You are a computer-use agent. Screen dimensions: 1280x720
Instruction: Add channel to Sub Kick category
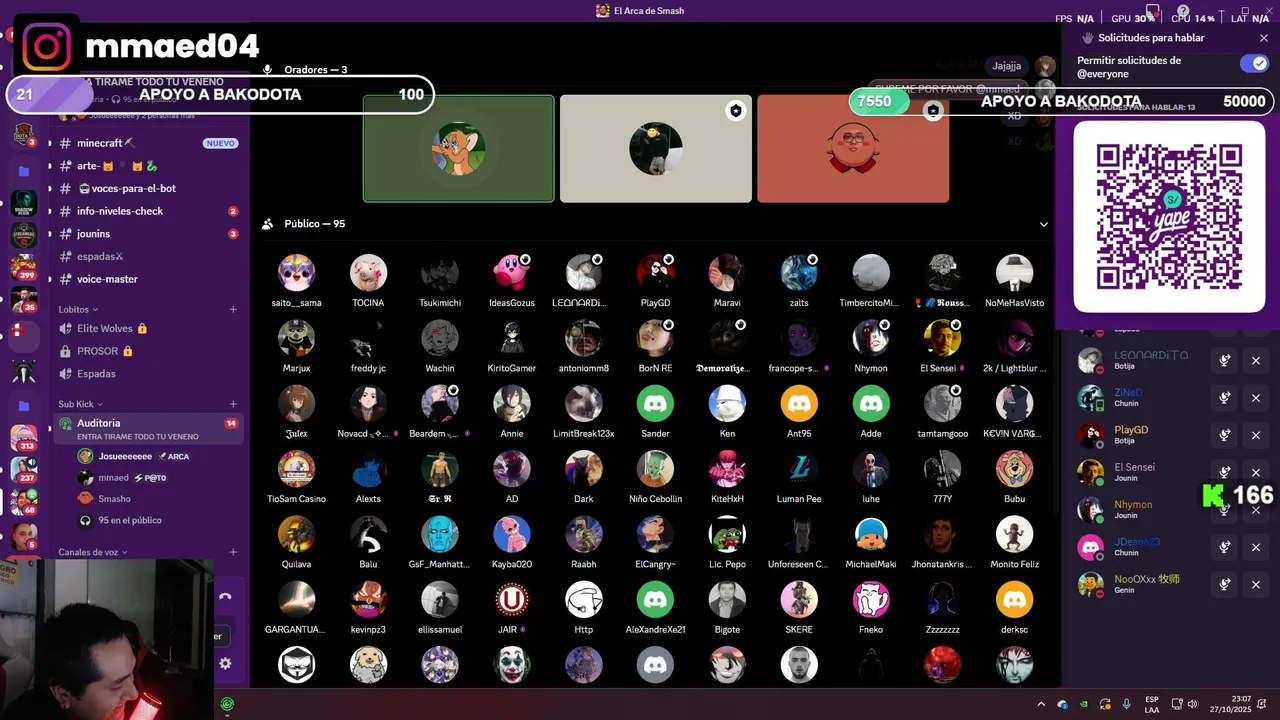[x=233, y=405]
